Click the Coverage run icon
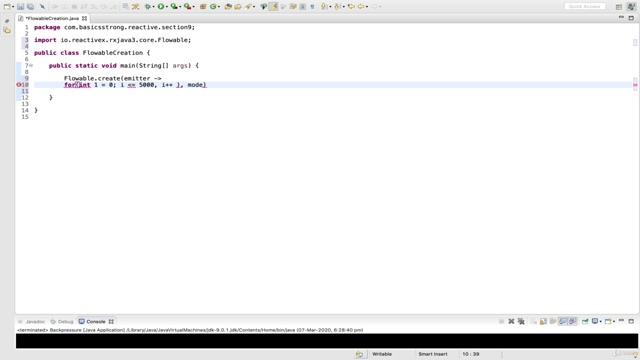Image resolution: width=640 pixels, height=360 pixels. 174,7
